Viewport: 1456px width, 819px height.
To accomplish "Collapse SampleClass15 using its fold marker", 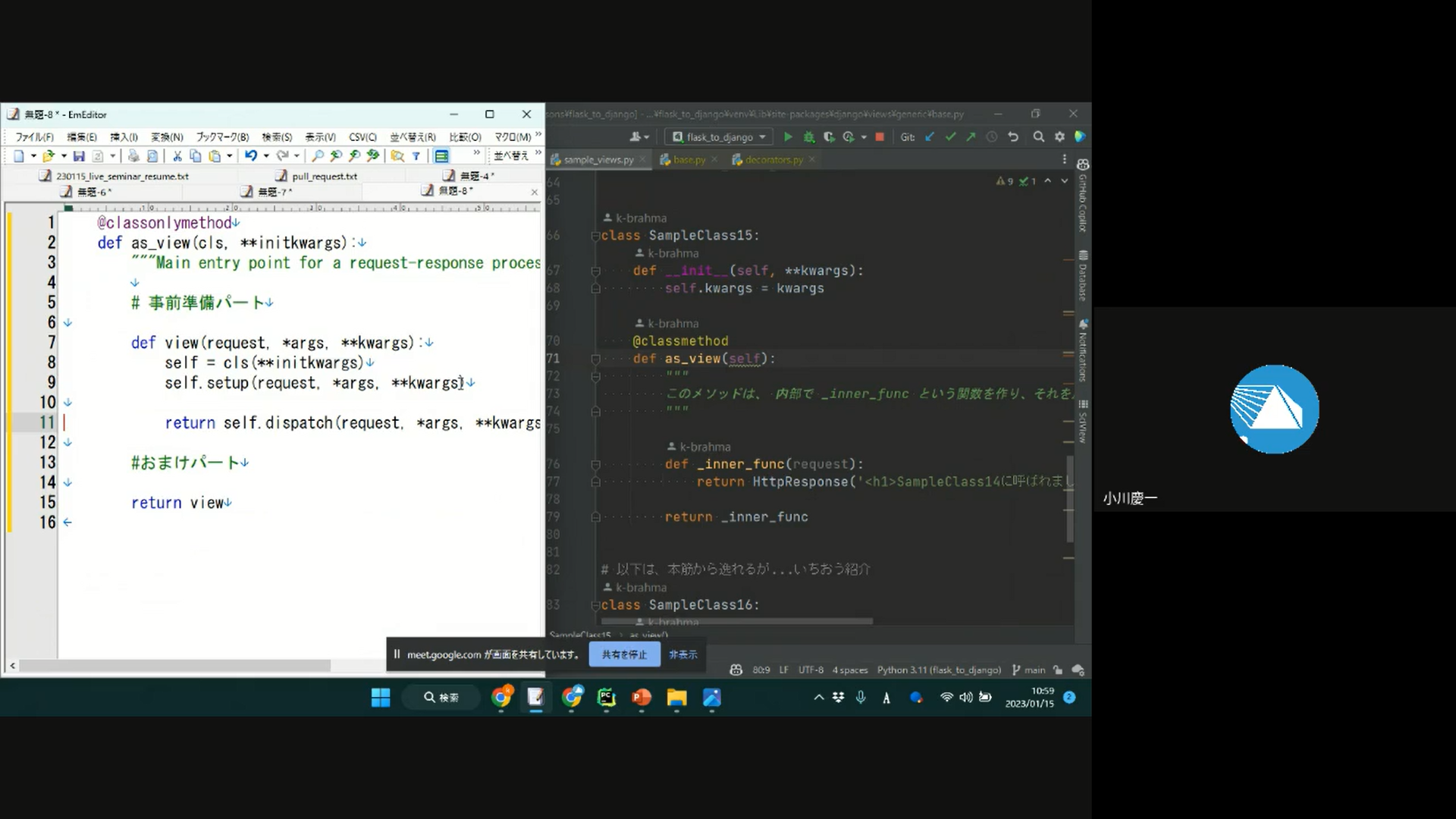I will click(x=595, y=236).
